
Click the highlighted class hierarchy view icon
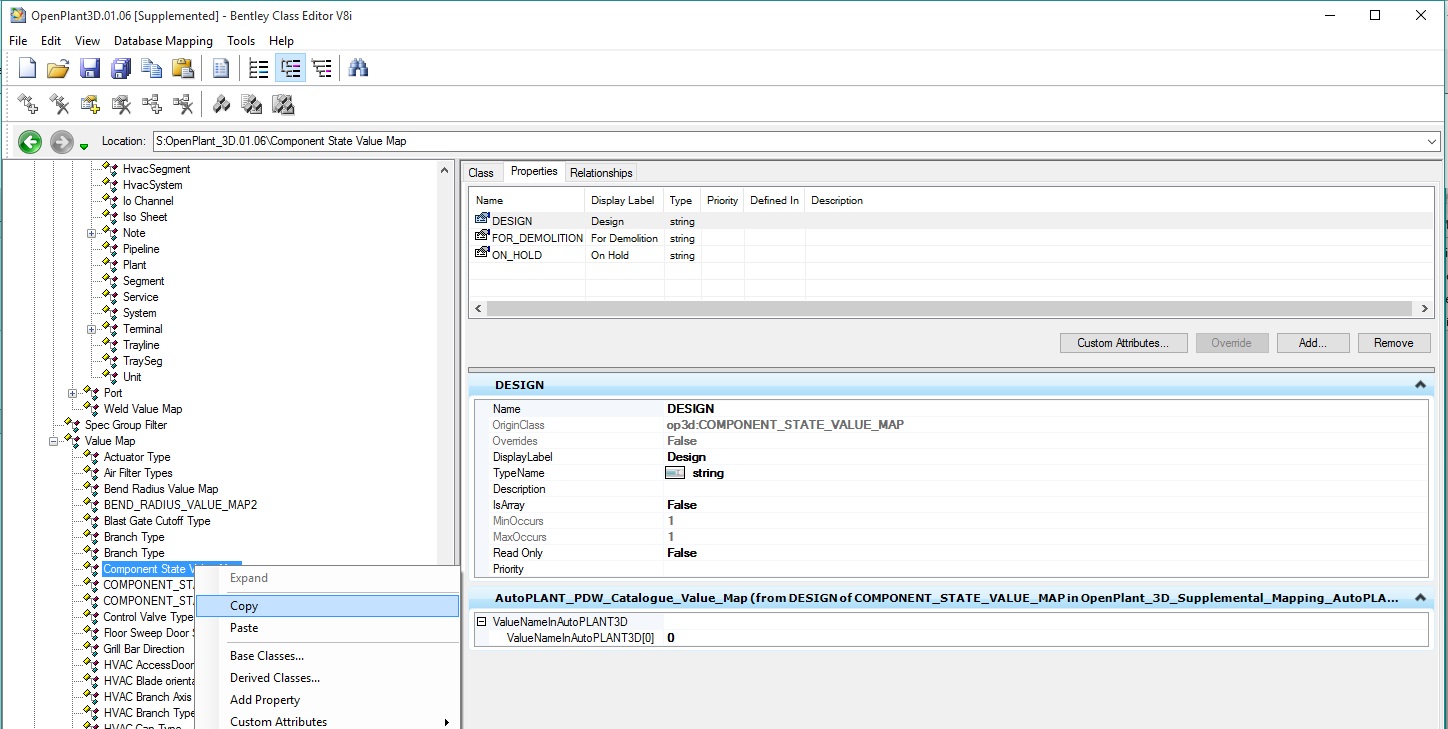[x=290, y=69]
